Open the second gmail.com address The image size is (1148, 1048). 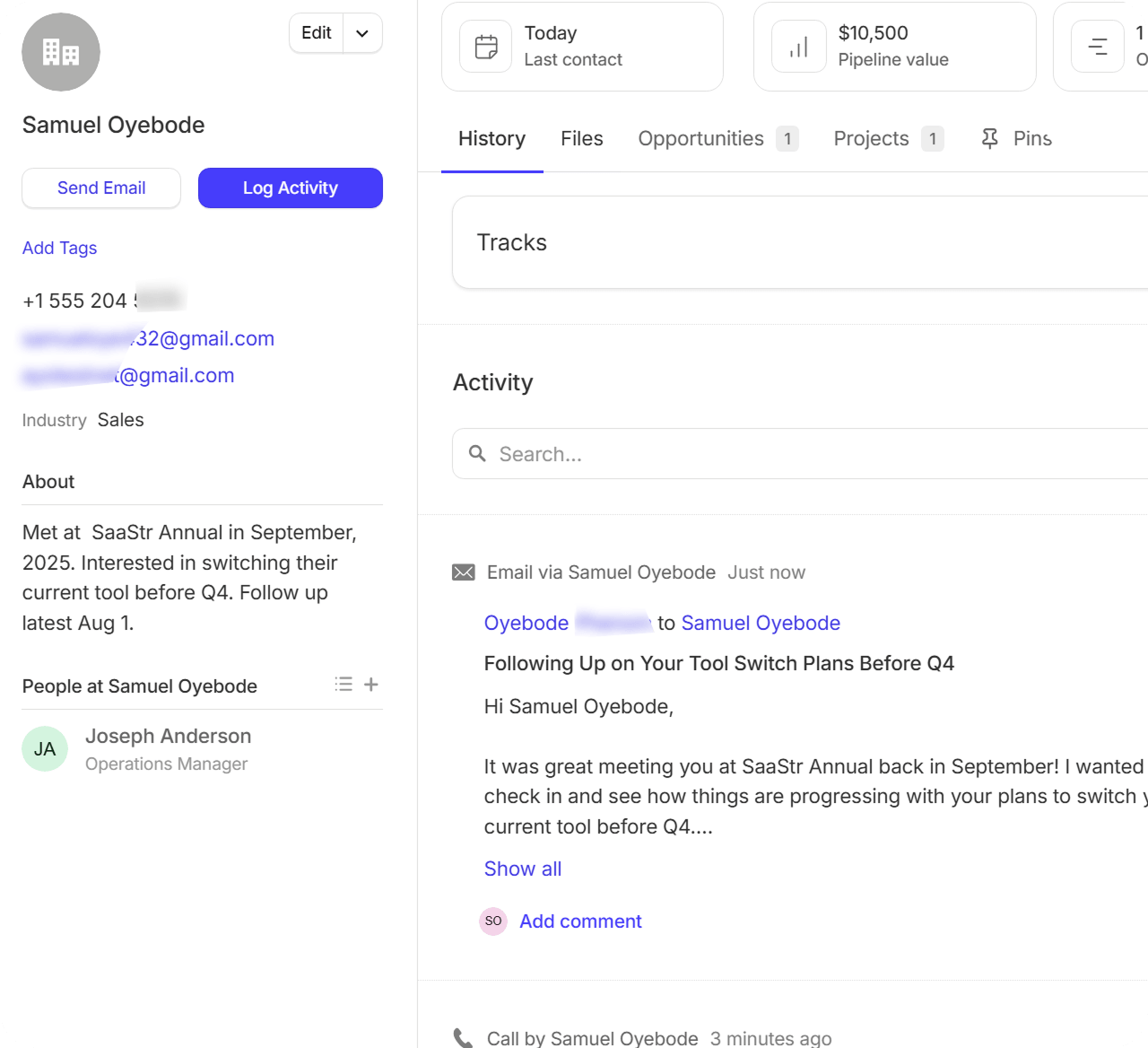(x=128, y=375)
